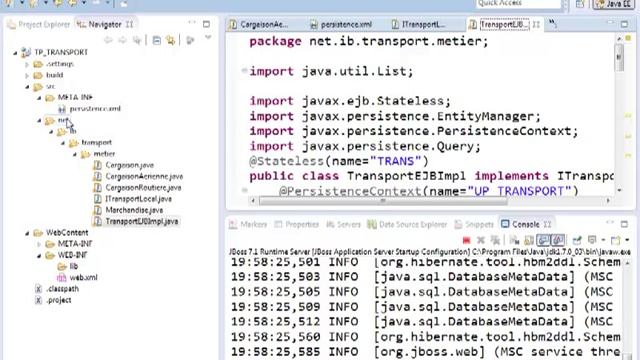Expand the .settings folder
The height and width of the screenshot is (360, 640).
(x=27, y=64)
